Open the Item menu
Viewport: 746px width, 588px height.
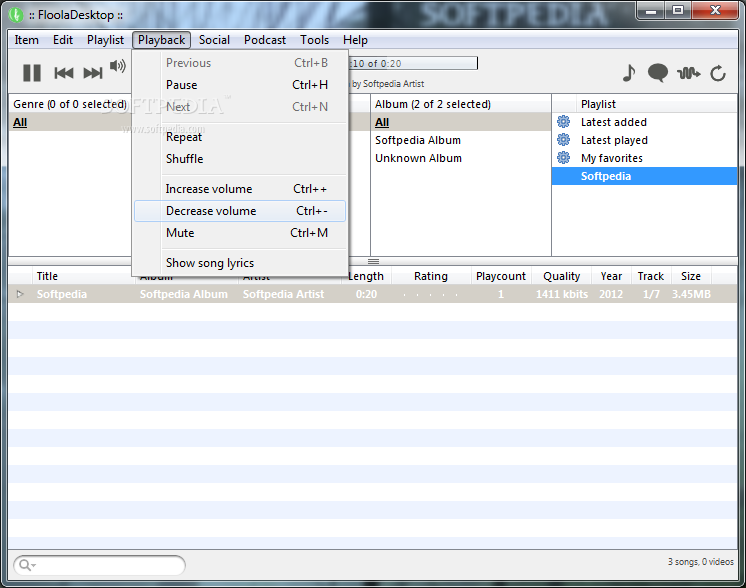[x=27, y=40]
